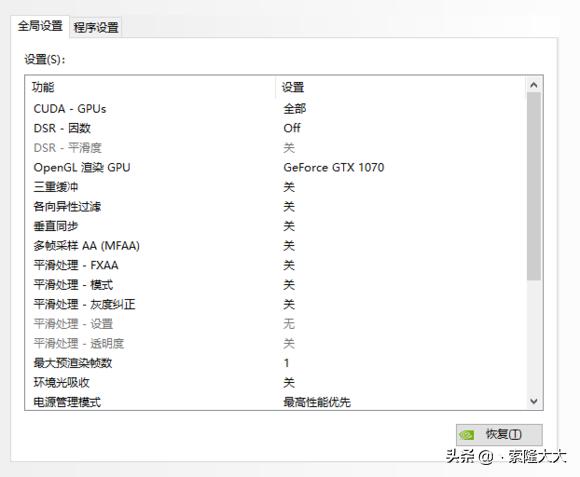Click the scroll up arrow of settings list
Screen dimensions: 580x477
[x=533, y=85]
